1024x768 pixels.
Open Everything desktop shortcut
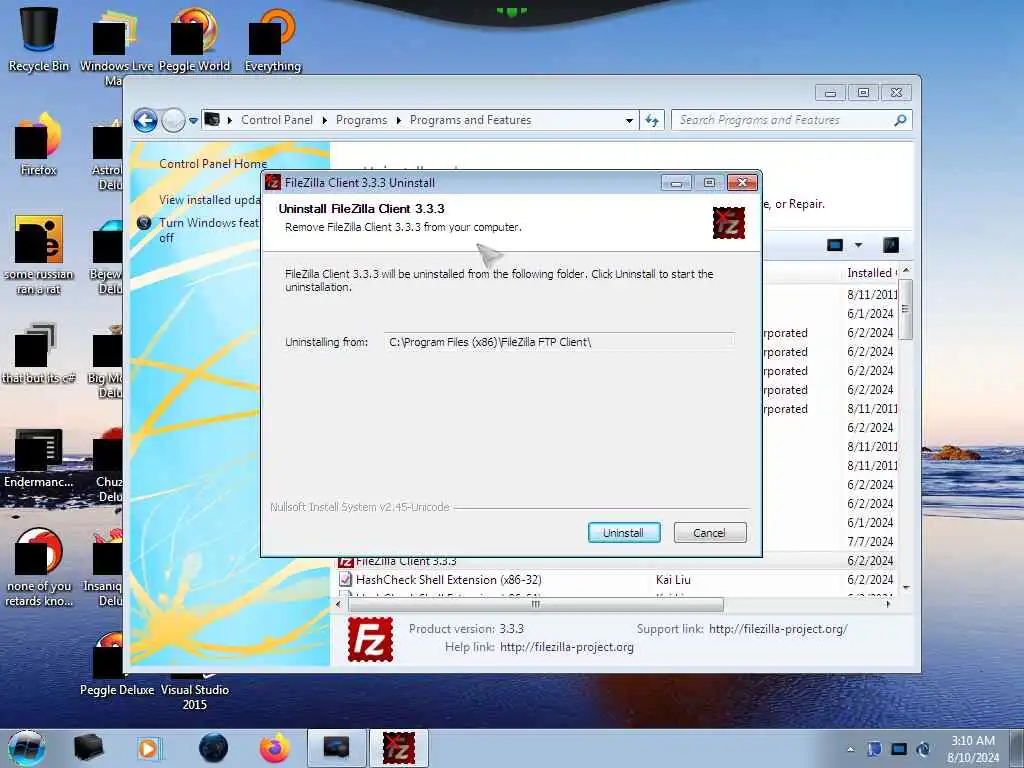click(x=272, y=38)
